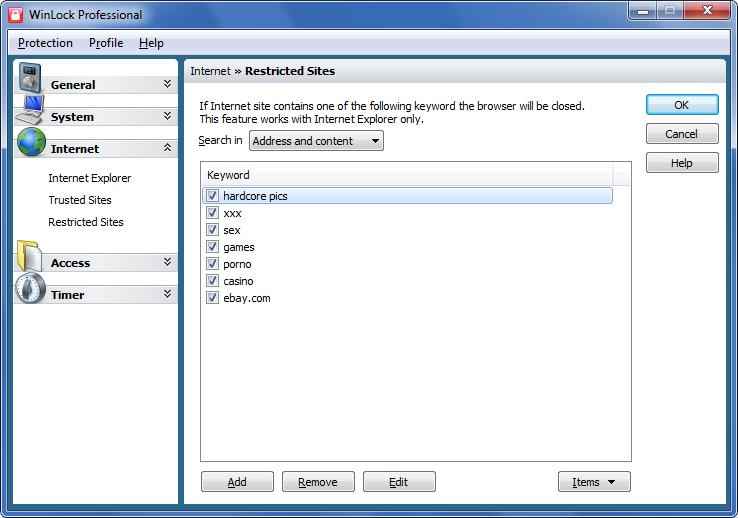738x518 pixels.
Task: Click the WinLock lock icon in title bar
Action: click(x=16, y=15)
